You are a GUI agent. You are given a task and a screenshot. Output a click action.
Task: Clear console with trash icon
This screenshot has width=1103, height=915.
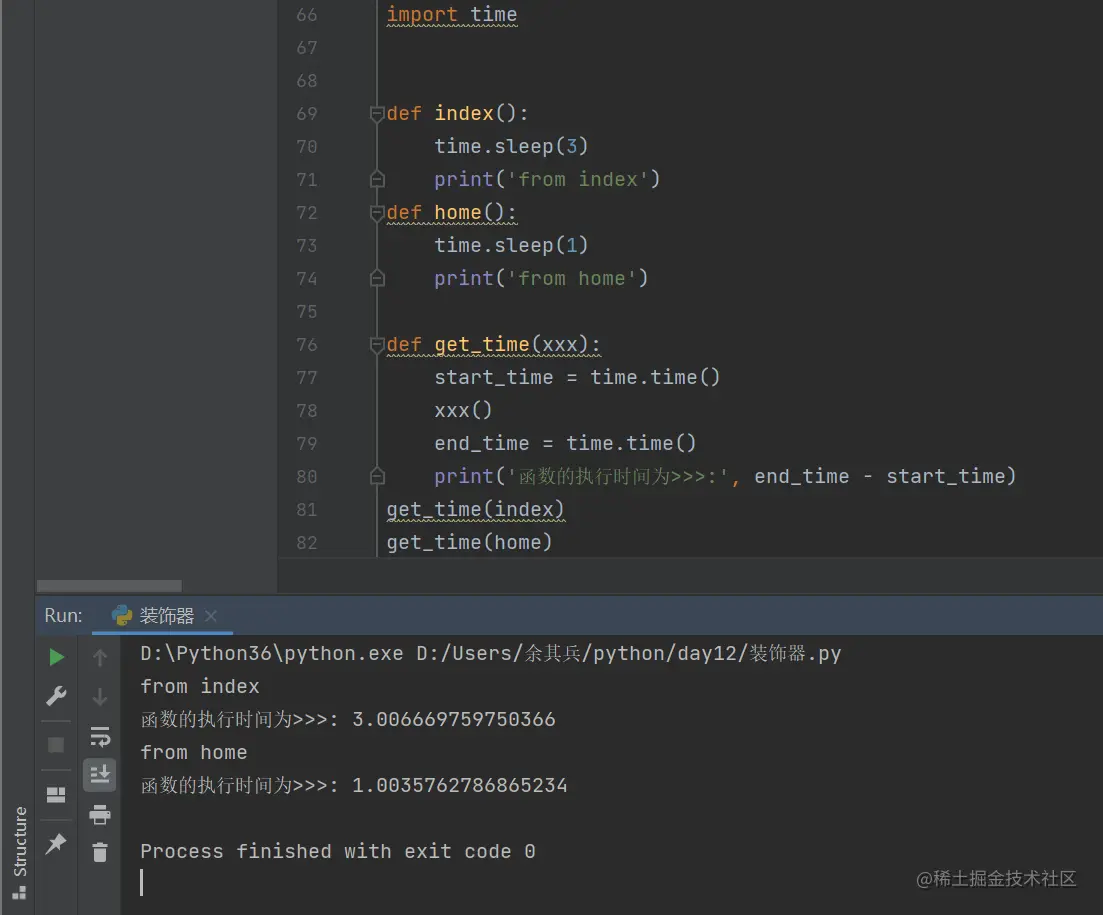100,852
